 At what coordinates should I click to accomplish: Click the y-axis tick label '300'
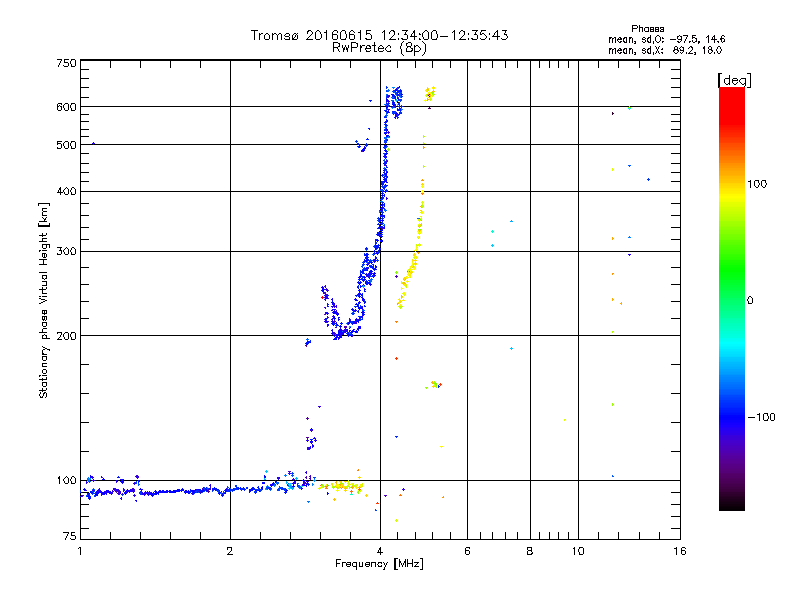coord(66,251)
